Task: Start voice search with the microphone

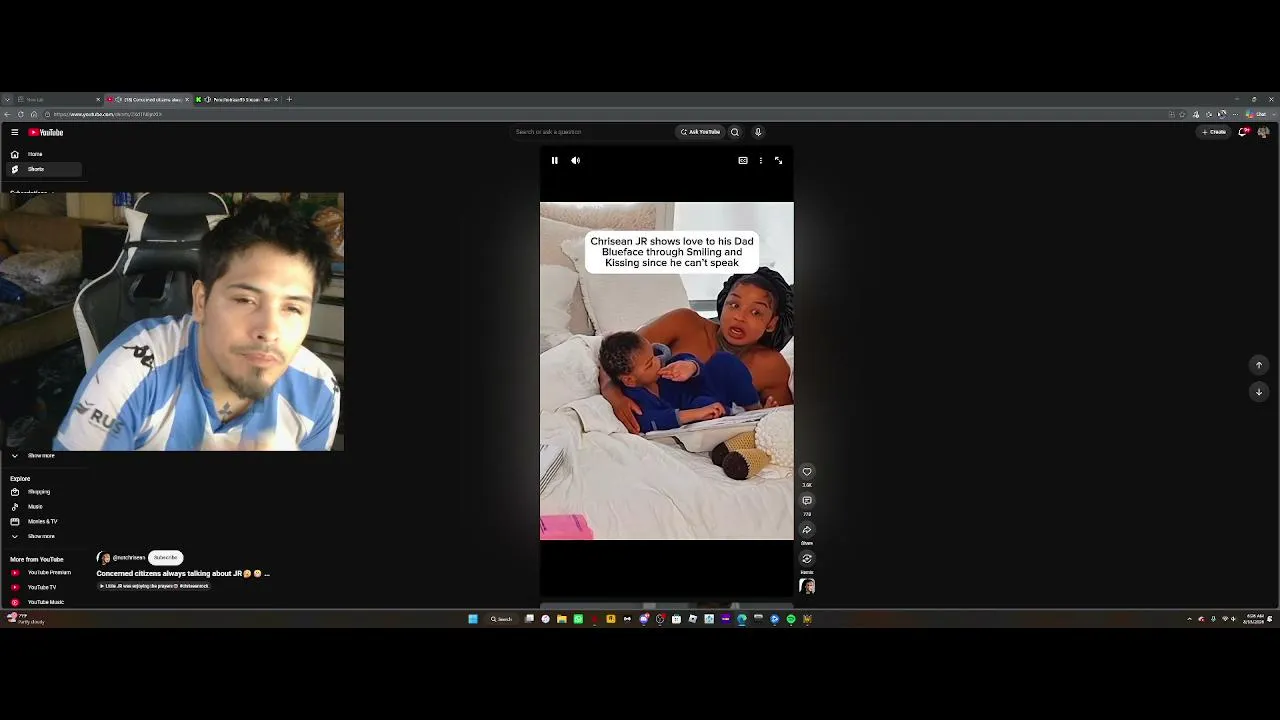Action: click(758, 132)
